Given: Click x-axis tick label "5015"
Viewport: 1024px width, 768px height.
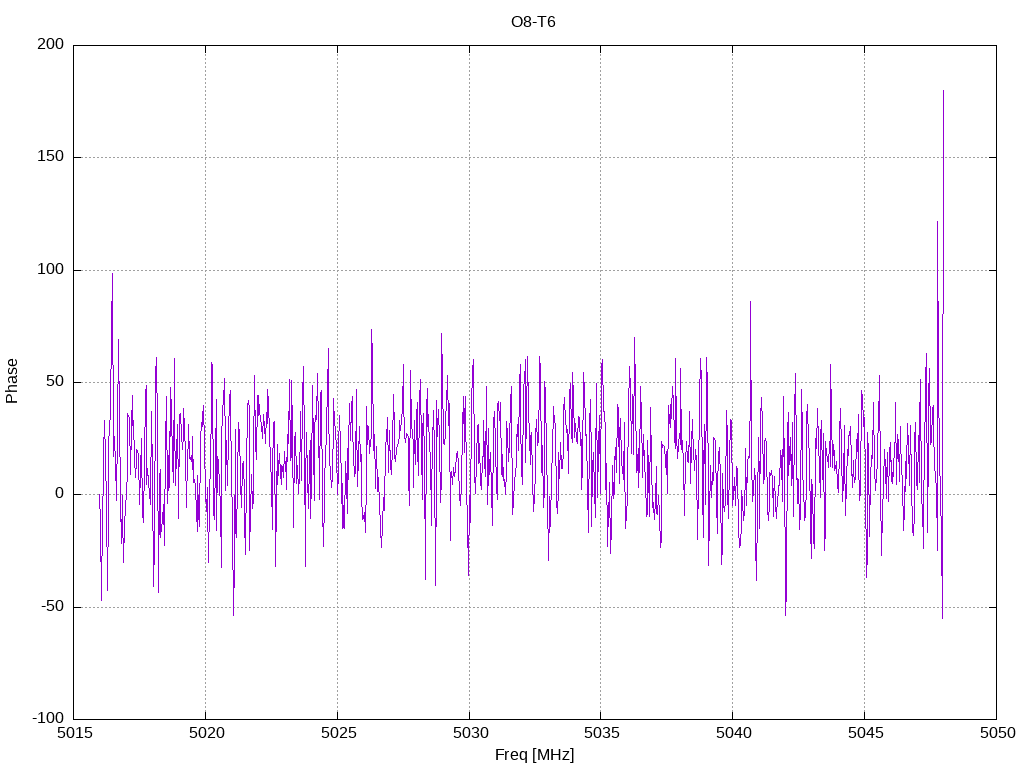Looking at the screenshot, I should (x=74, y=733).
